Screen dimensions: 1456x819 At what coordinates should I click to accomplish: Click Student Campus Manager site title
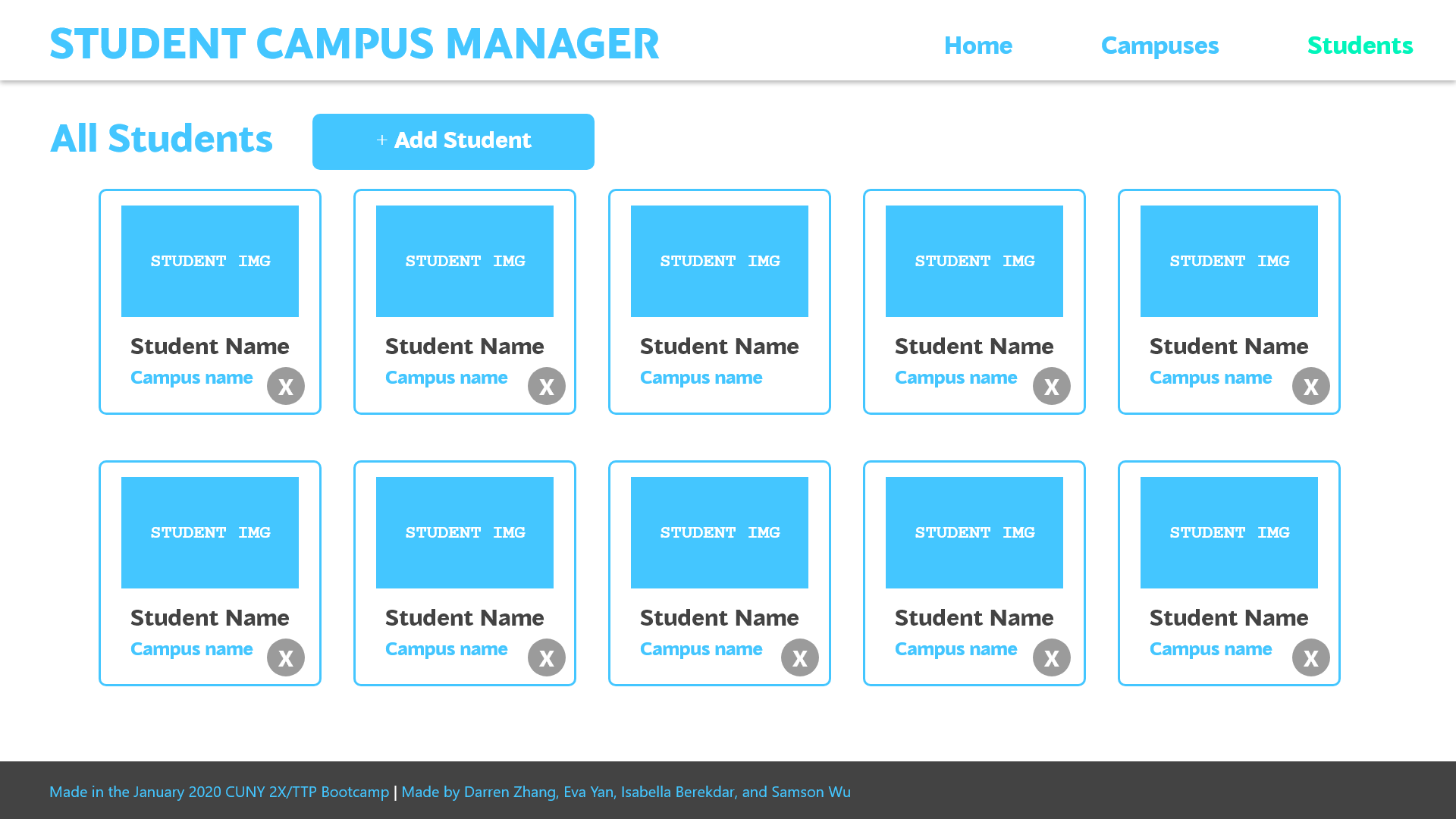tap(354, 44)
